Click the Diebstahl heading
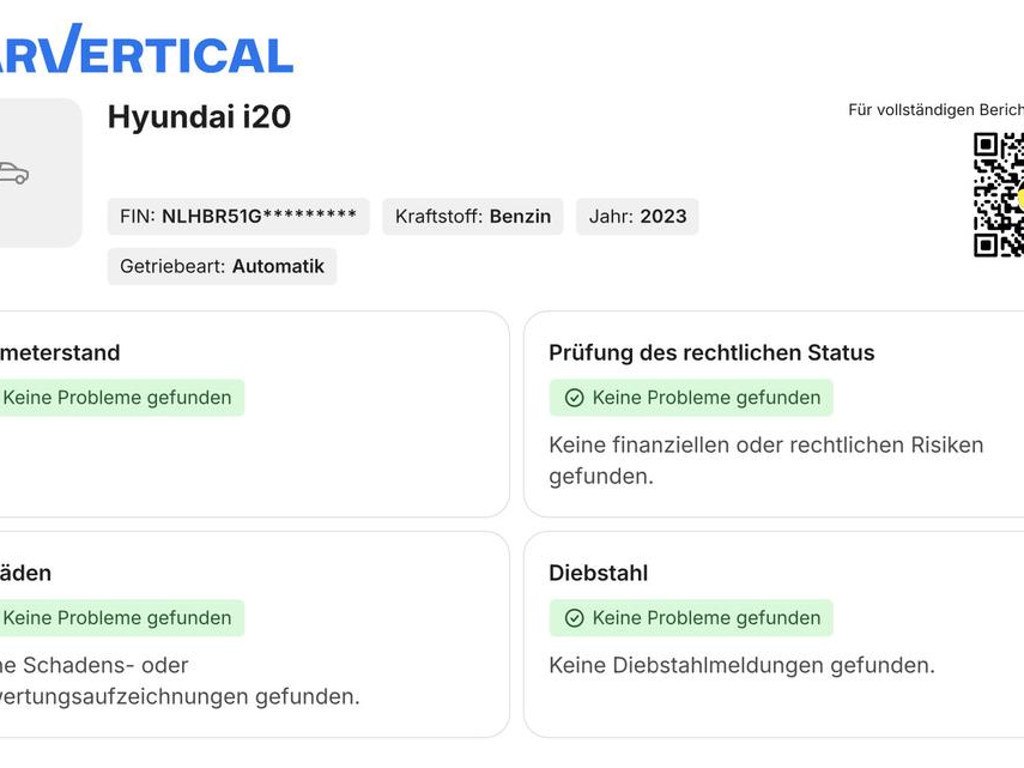Image resolution: width=1024 pixels, height=768 pixels. pyautogui.click(x=598, y=573)
